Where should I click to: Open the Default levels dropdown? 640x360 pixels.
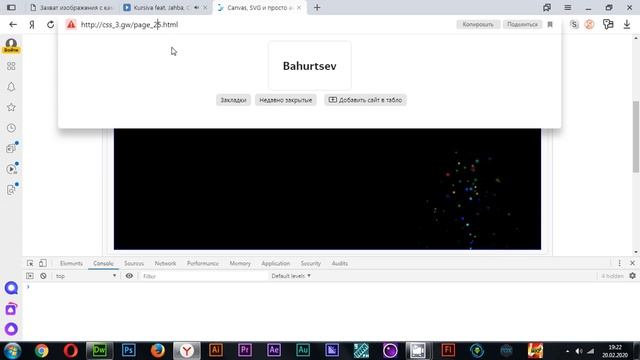291,276
